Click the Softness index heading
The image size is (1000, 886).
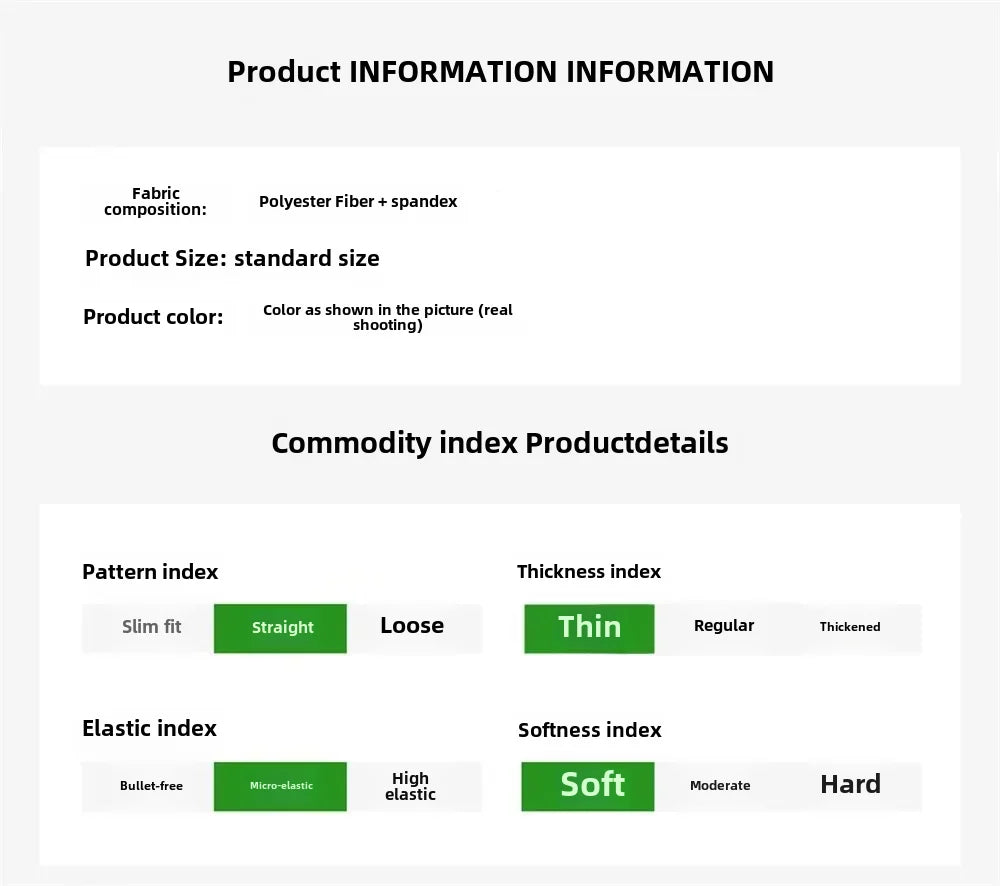589,730
